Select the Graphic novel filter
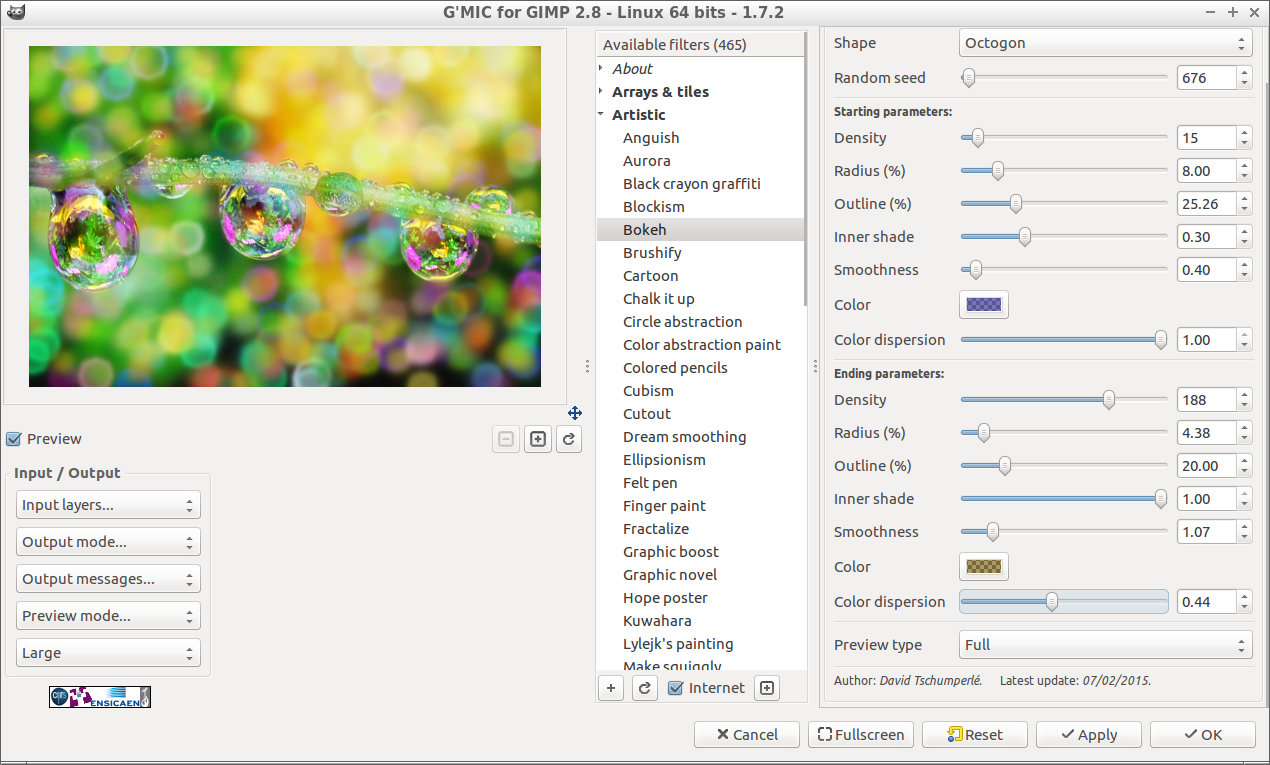 670,575
